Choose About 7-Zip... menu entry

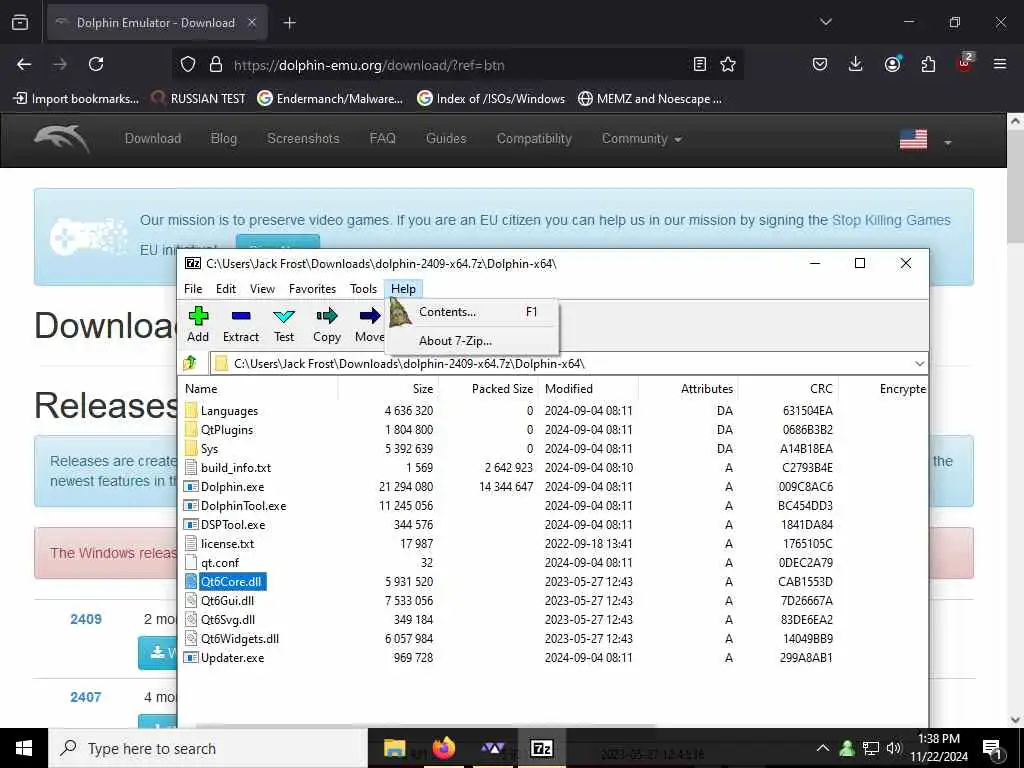472,341
